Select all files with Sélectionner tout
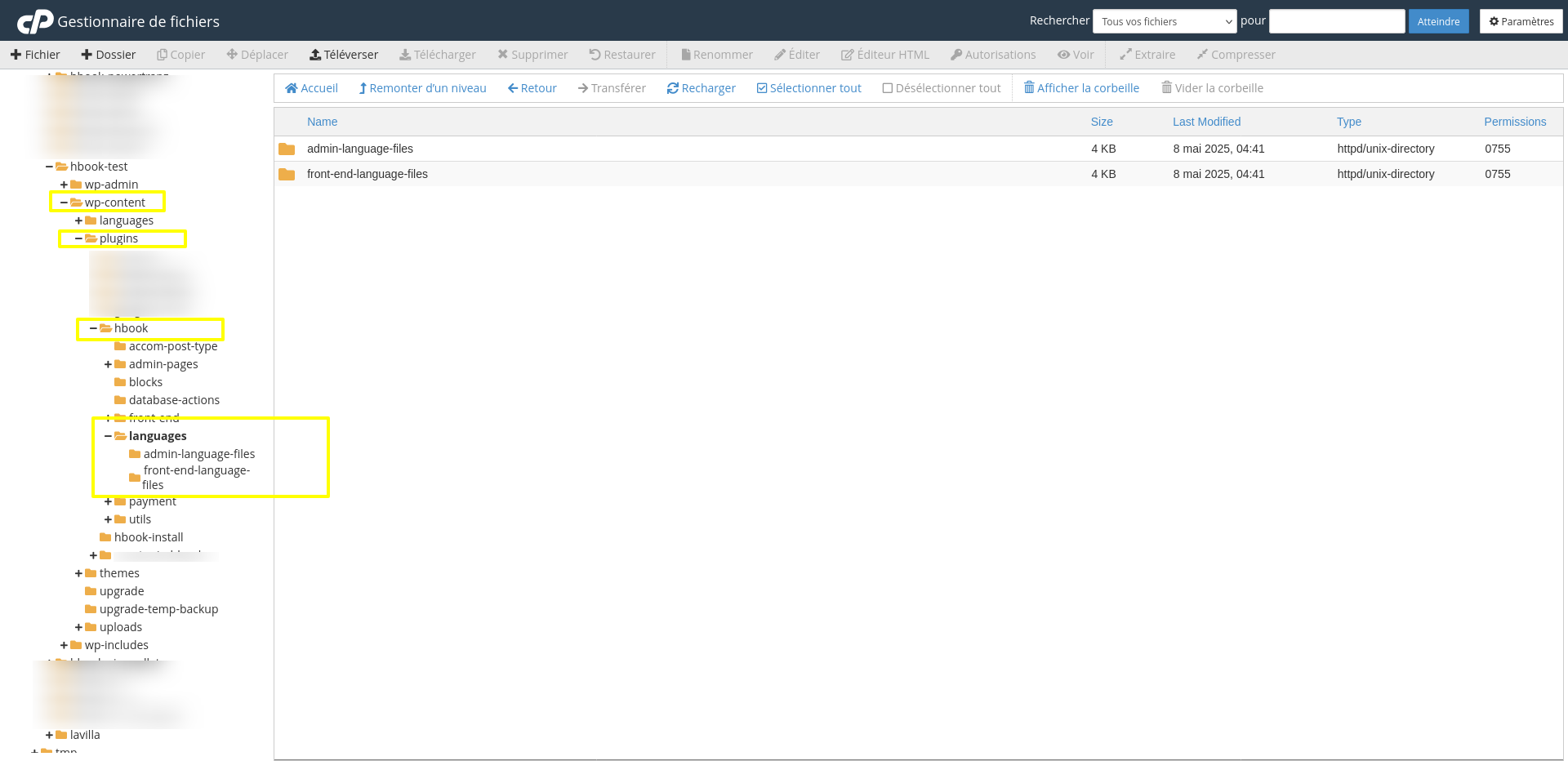Screen dimensions: 1568x761 coord(808,87)
